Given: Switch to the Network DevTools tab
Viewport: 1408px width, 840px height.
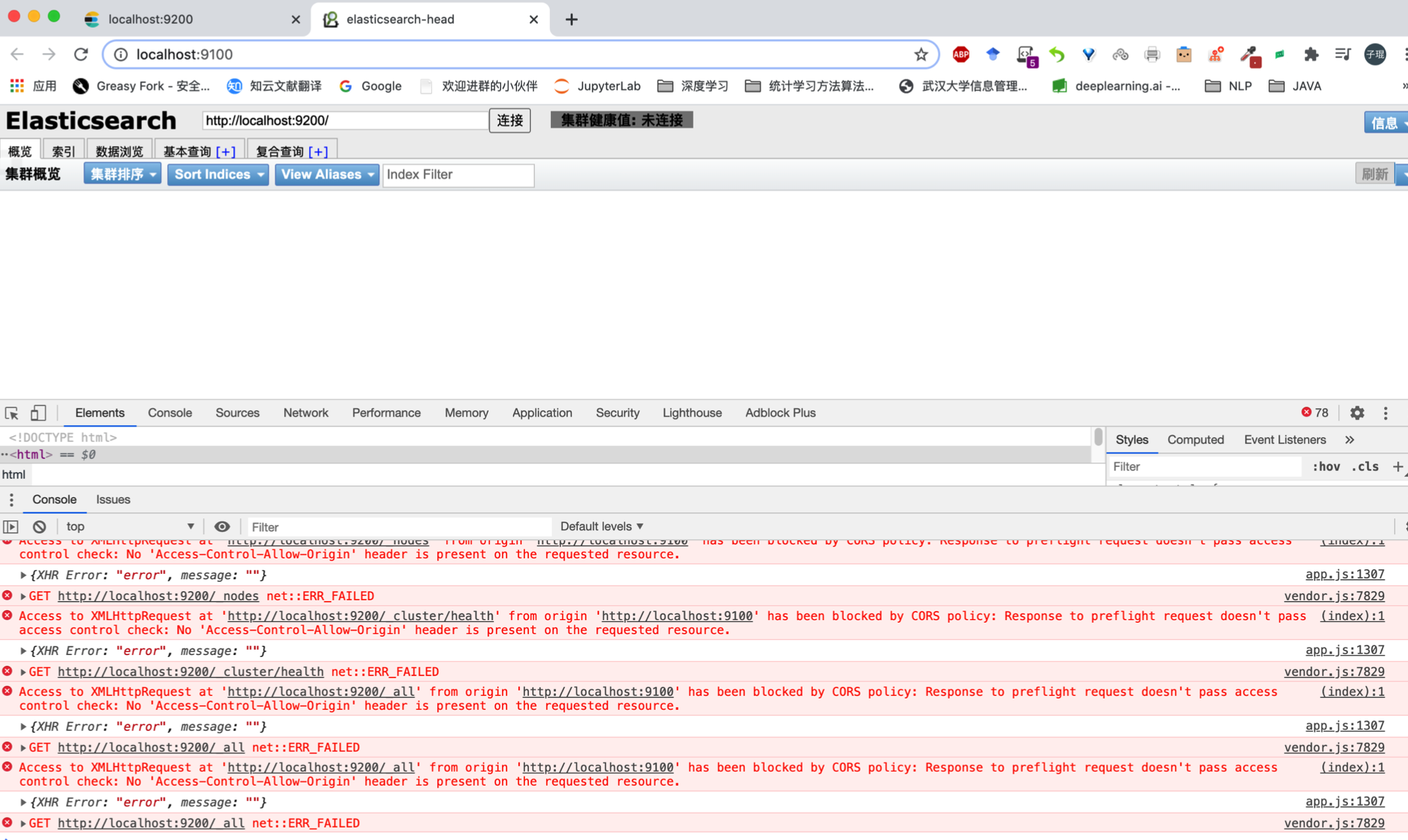Looking at the screenshot, I should tap(305, 413).
